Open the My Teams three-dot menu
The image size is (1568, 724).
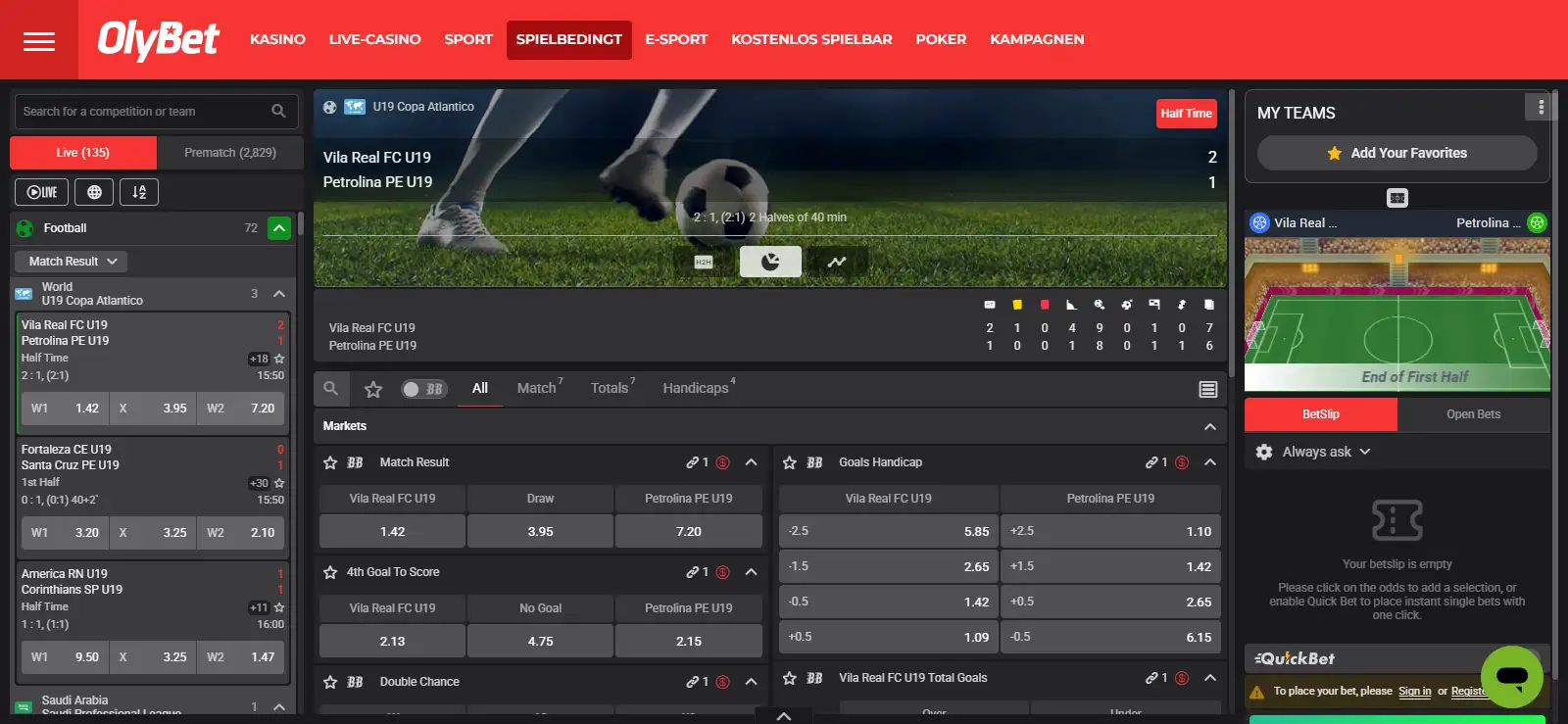point(1542,107)
